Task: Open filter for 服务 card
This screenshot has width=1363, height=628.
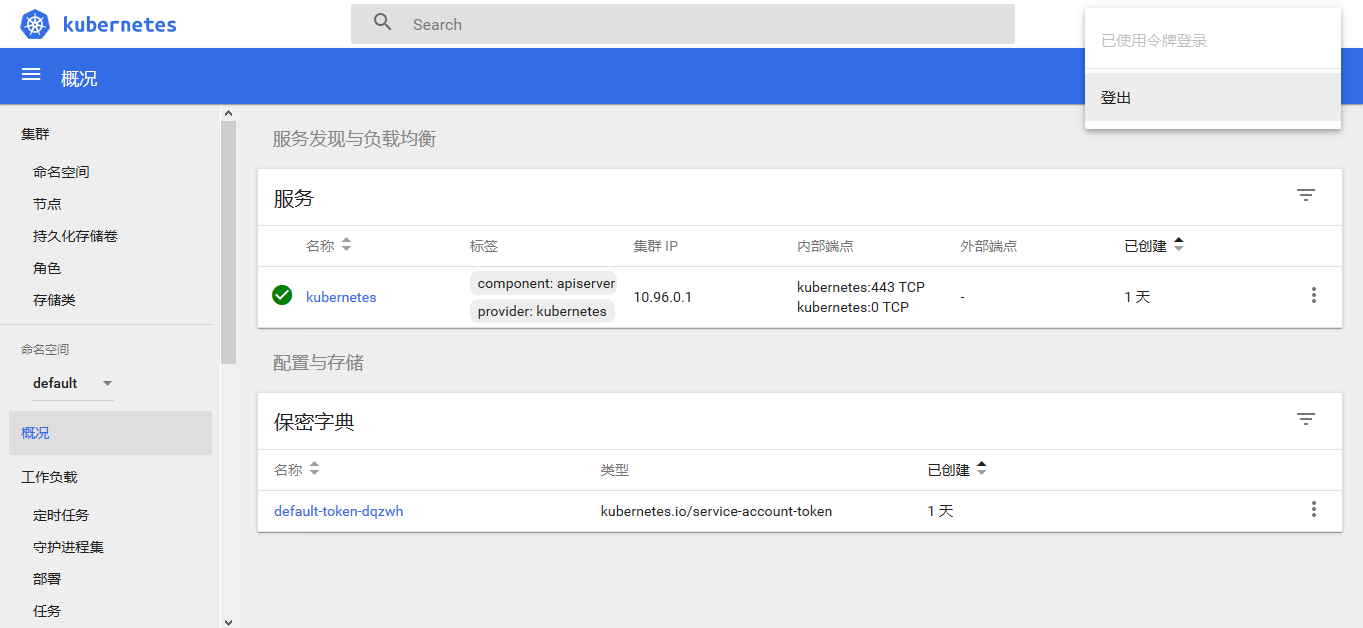Action: pyautogui.click(x=1305, y=196)
